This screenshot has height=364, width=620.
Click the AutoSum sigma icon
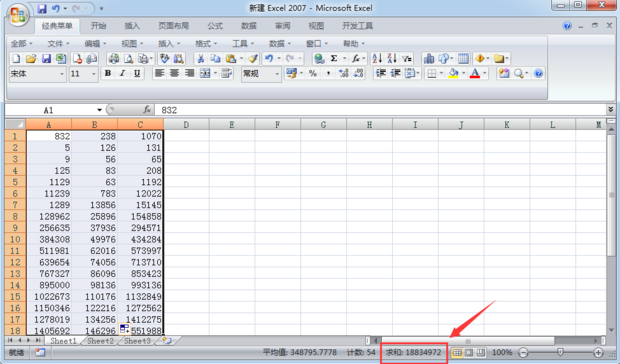click(334, 58)
